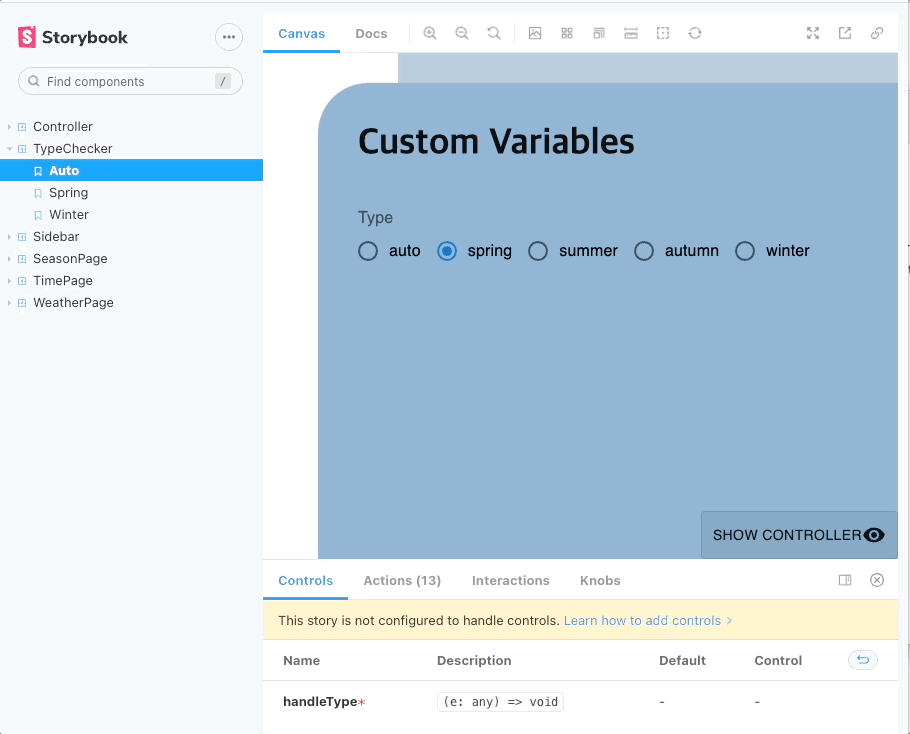The width and height of the screenshot is (910, 734).
Task: Click the WeatherPage component icon
Action: 22,303
